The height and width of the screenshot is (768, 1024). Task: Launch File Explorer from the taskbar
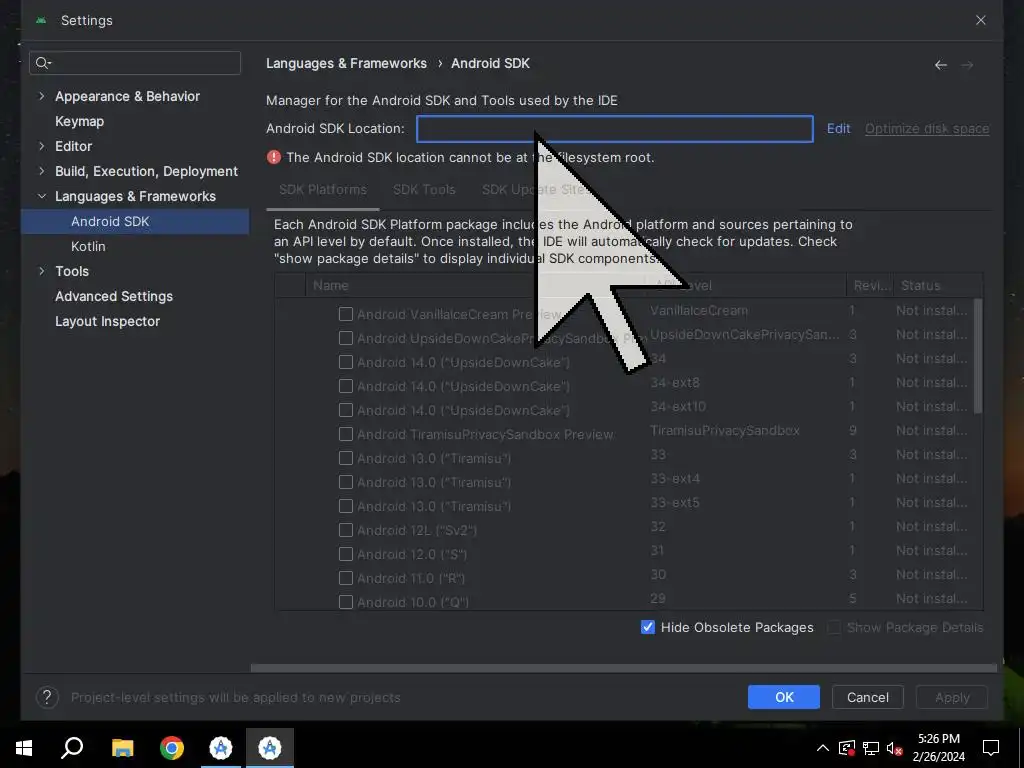[122, 748]
